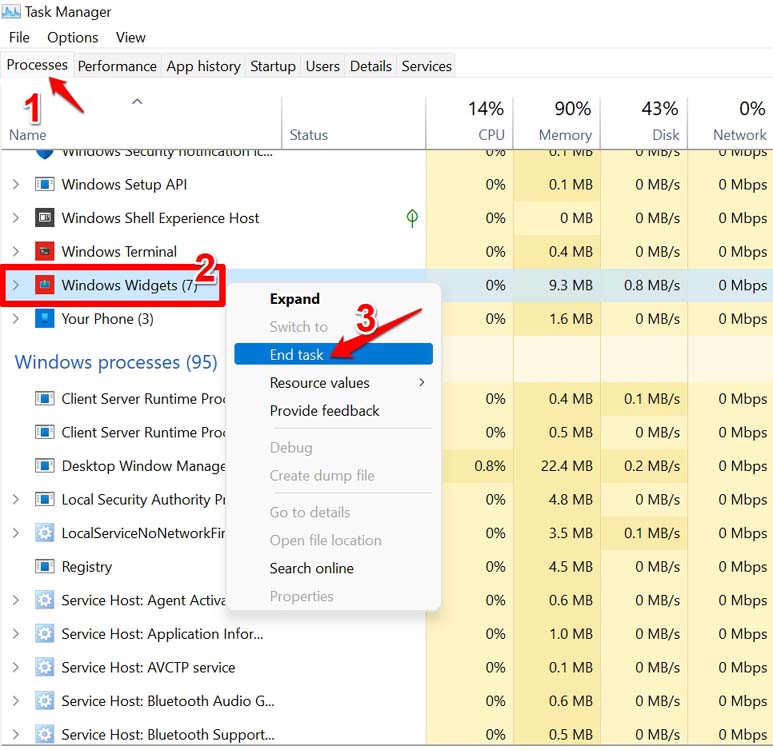773x750 pixels.
Task: Click the Windows Terminal process icon
Action: pos(44,252)
